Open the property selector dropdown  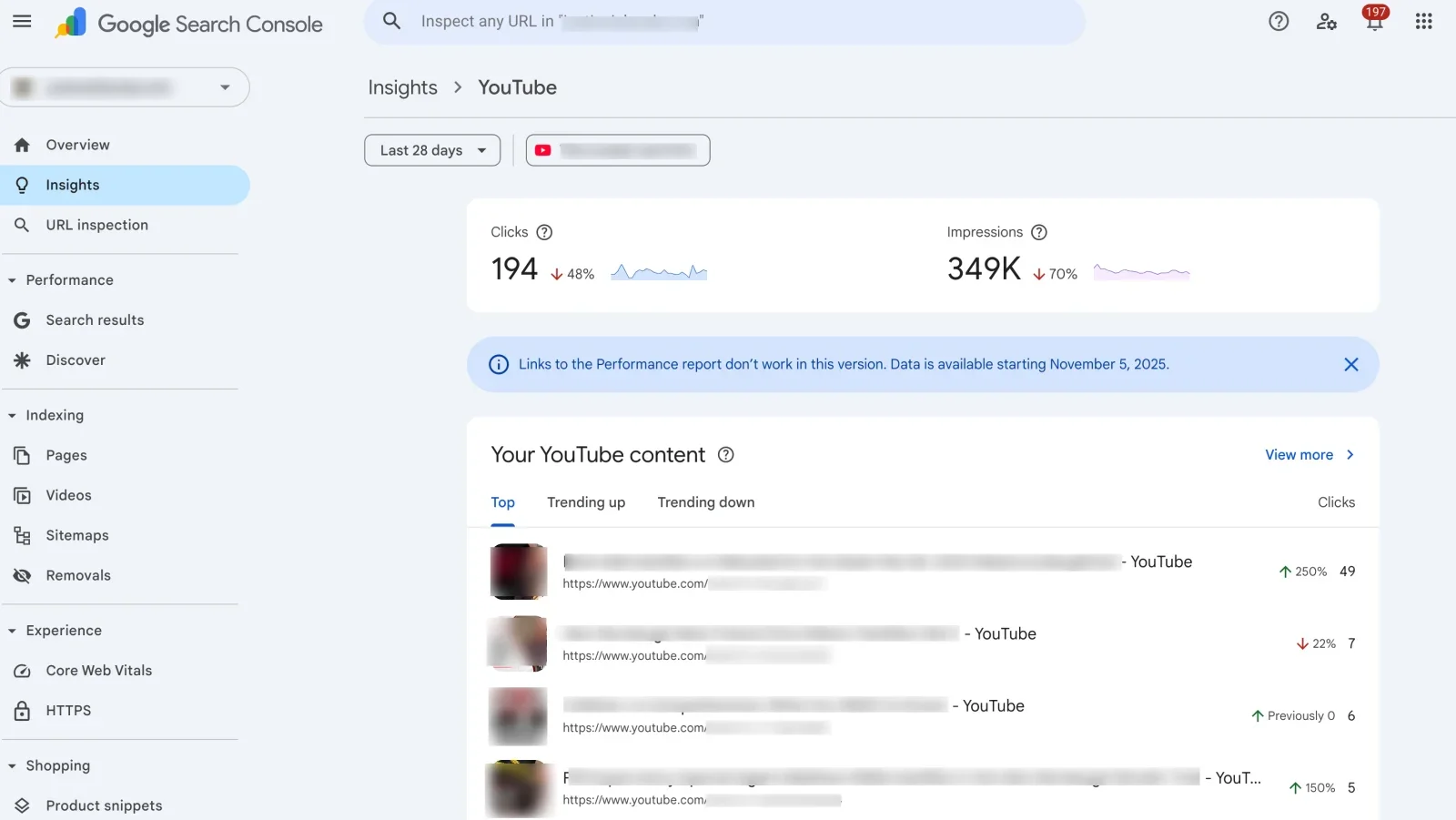pyautogui.click(x=125, y=87)
